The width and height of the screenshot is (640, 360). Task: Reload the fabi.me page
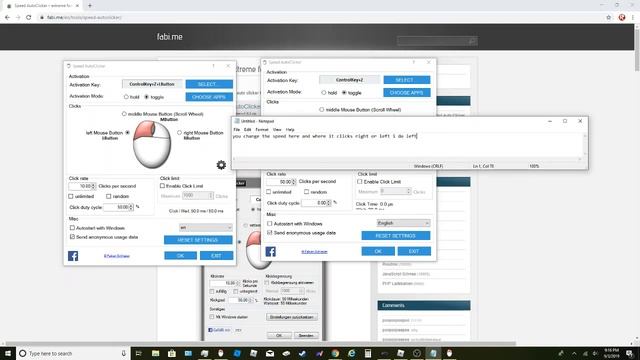coord(29,18)
